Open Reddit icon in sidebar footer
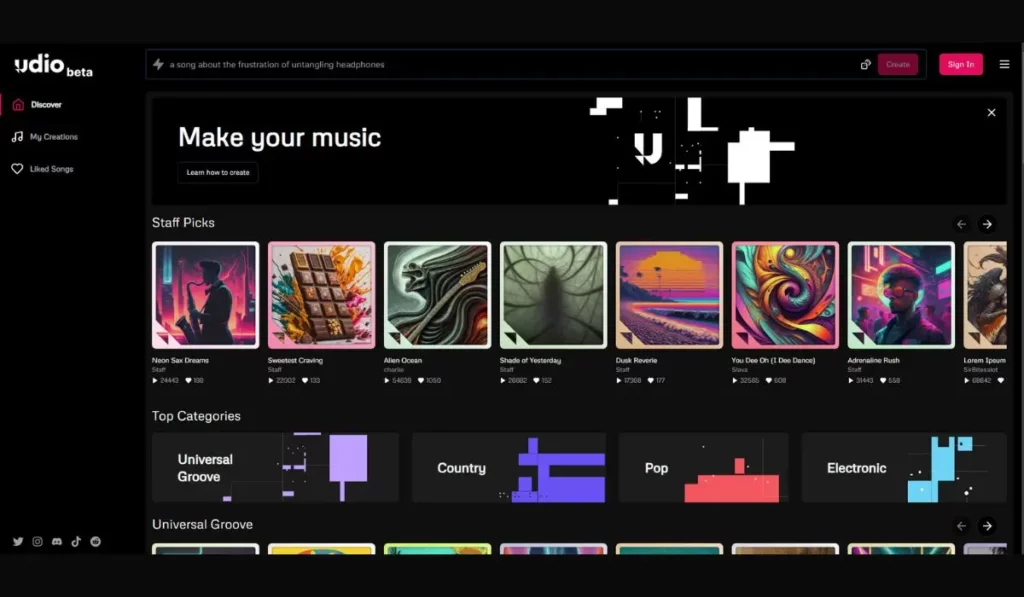The width and height of the screenshot is (1024, 597). coord(95,541)
